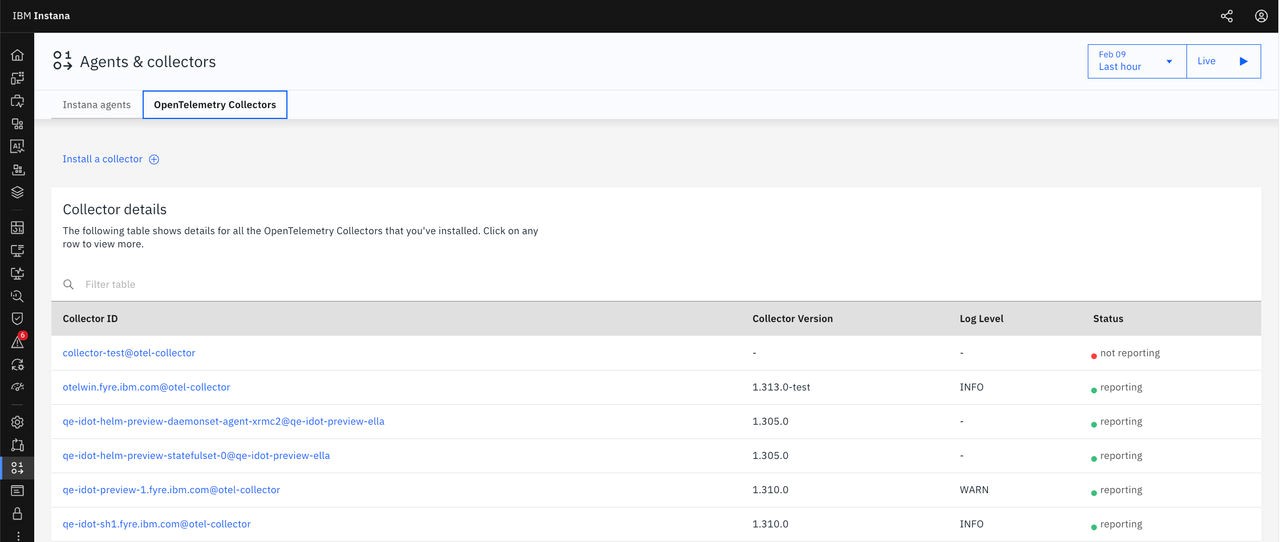
Task: Open the shield security icon in the sidebar
Action: pyautogui.click(x=17, y=318)
